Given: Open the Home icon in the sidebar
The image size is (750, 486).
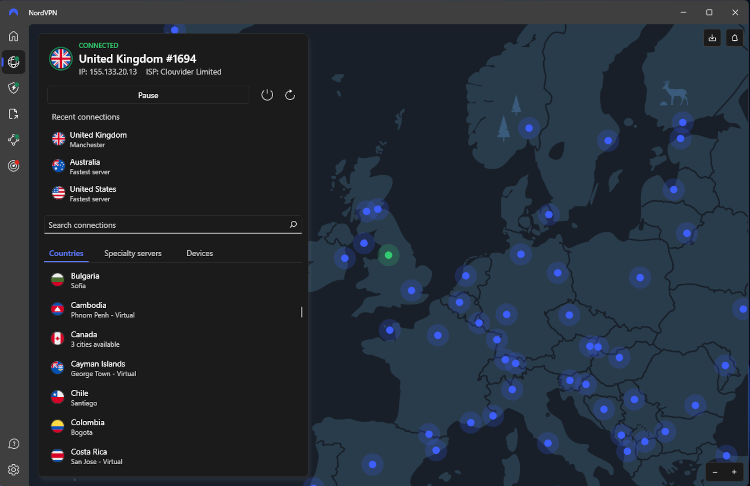Looking at the screenshot, I should point(13,36).
